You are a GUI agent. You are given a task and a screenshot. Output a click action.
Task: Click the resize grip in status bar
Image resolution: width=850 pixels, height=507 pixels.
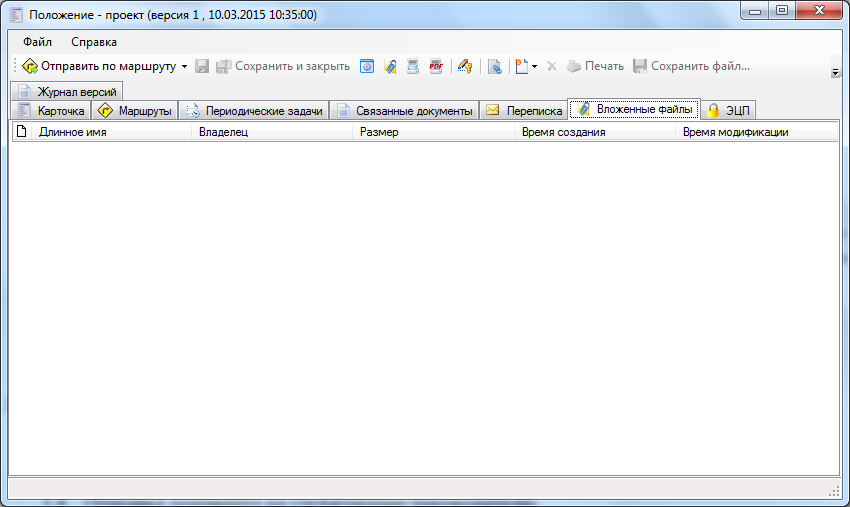pyautogui.click(x=834, y=491)
